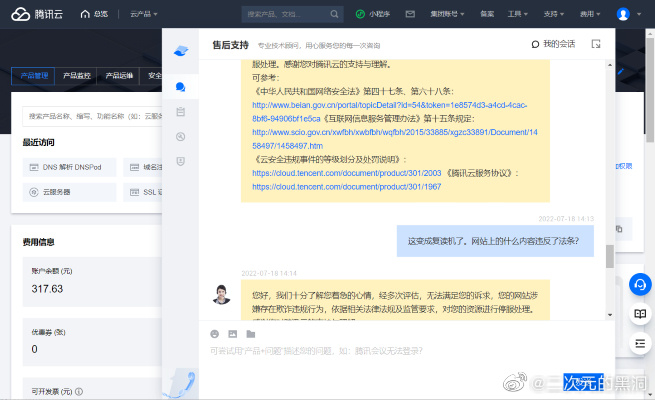This screenshot has width=655, height=400.
Task: Open the chat conversations sidebar icon
Action: point(180,87)
